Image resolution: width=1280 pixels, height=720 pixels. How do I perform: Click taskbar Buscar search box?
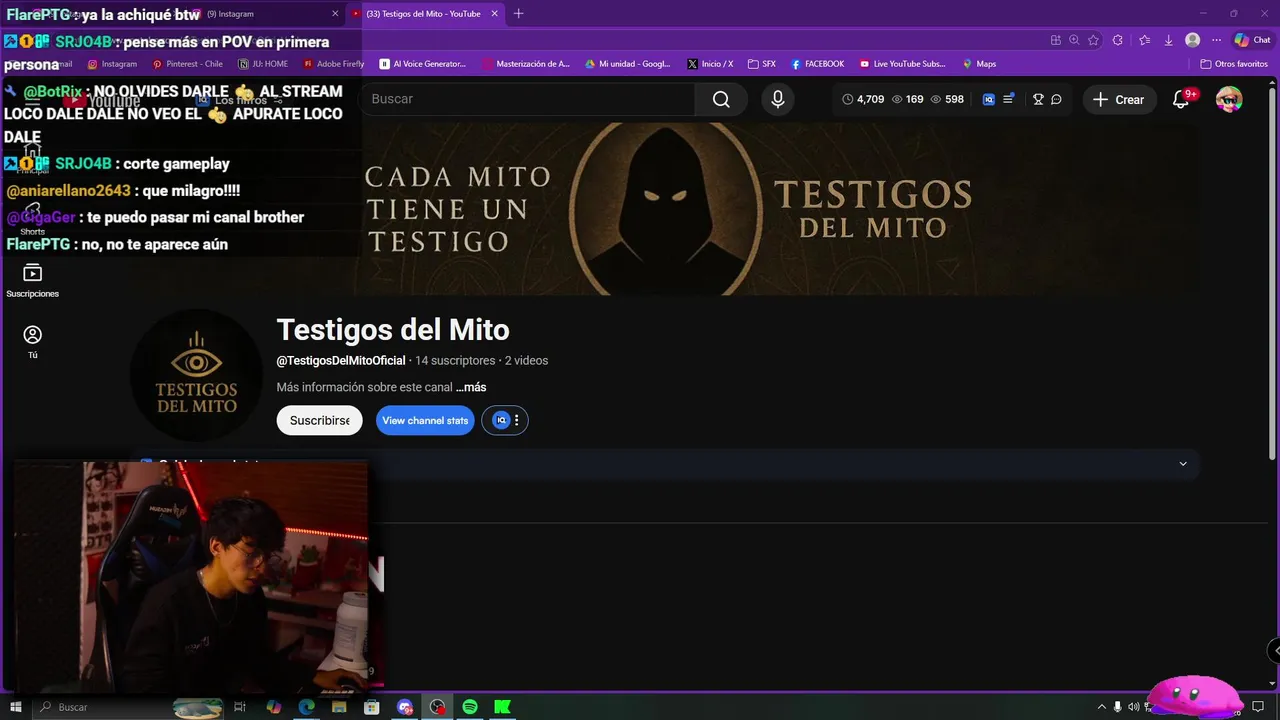128,707
